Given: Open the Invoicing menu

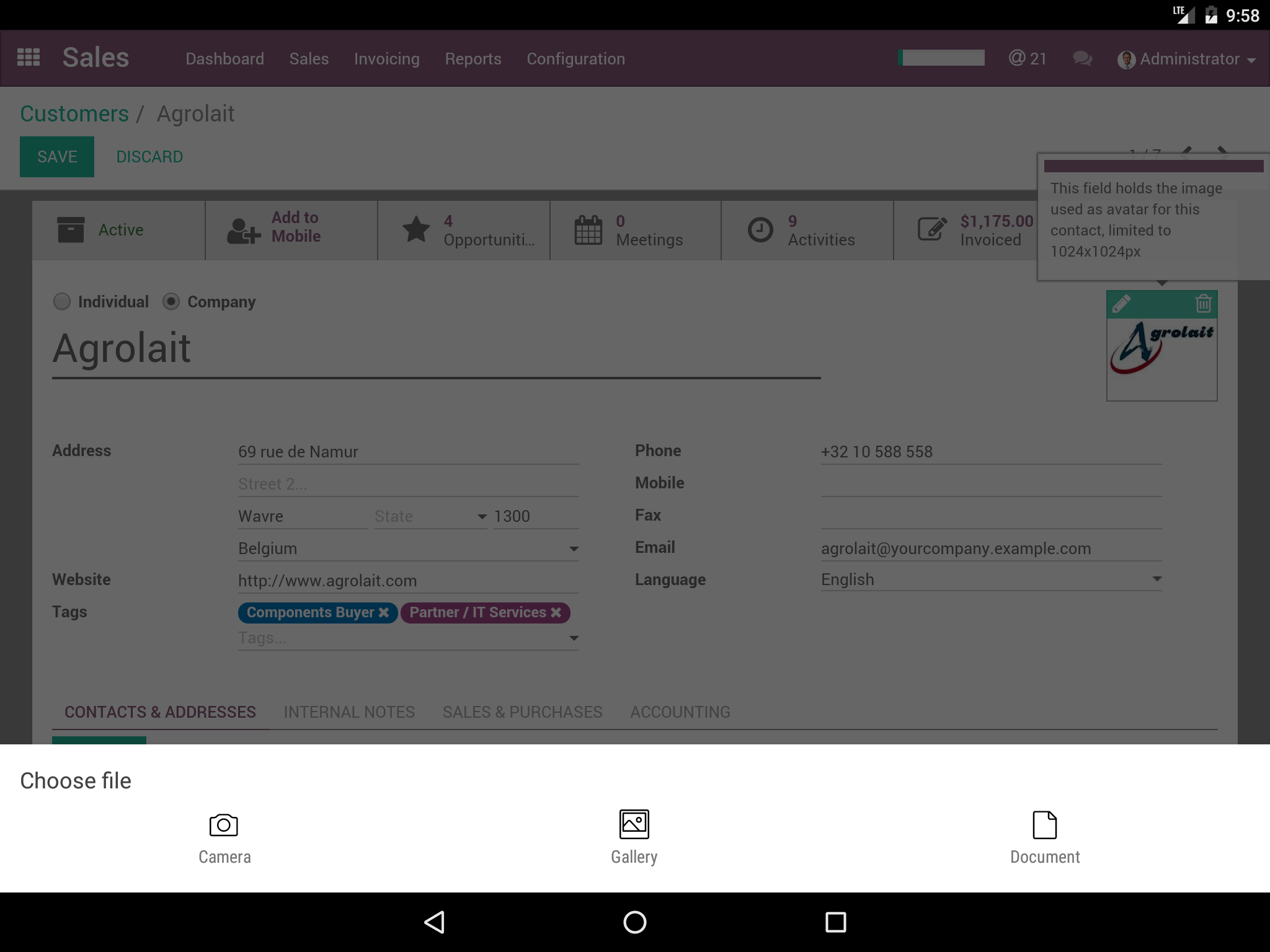Looking at the screenshot, I should tap(386, 59).
